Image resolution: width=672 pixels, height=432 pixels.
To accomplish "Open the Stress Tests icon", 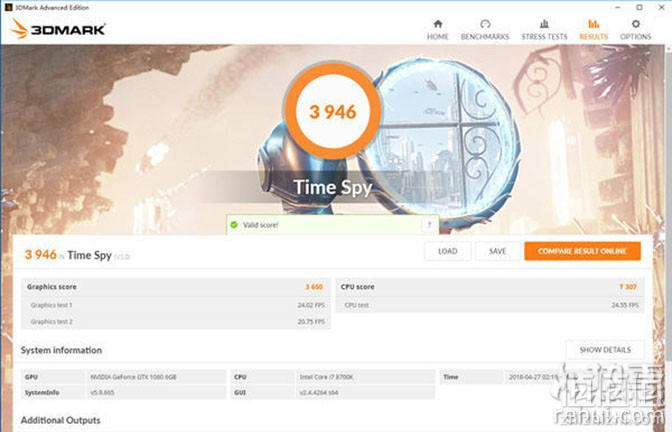I will (x=544, y=24).
